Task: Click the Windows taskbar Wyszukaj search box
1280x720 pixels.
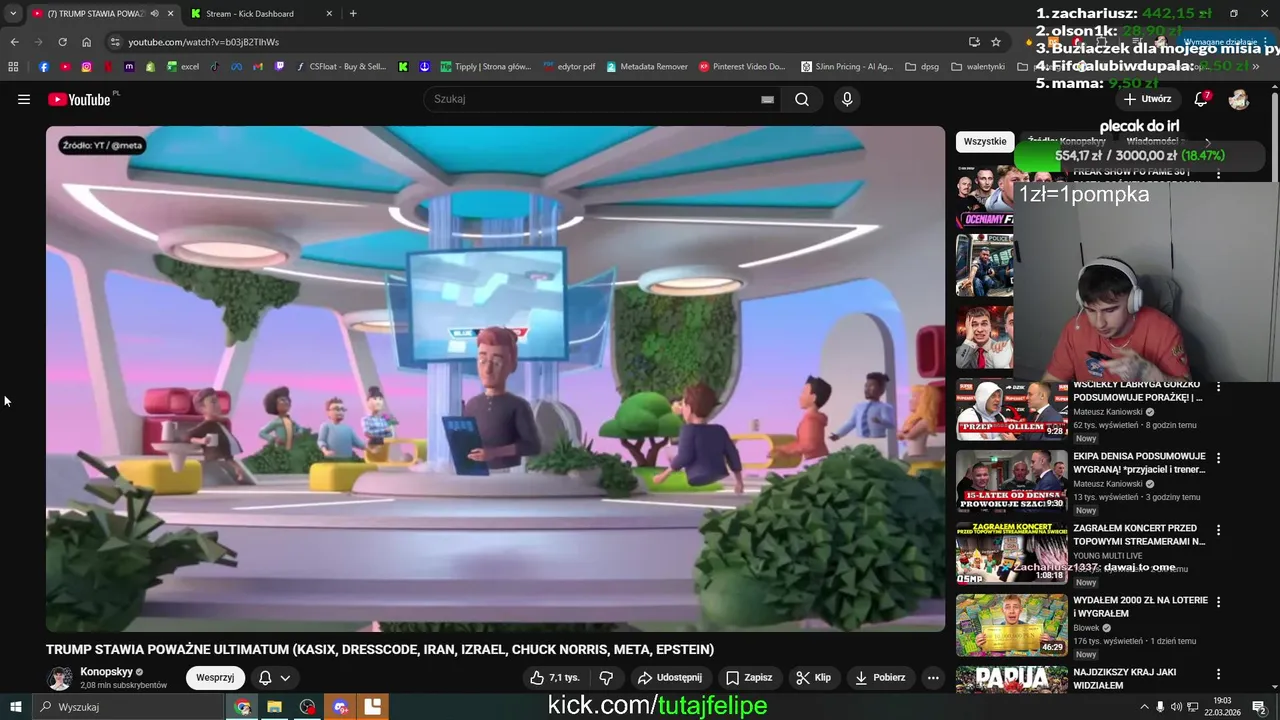Action: point(128,707)
